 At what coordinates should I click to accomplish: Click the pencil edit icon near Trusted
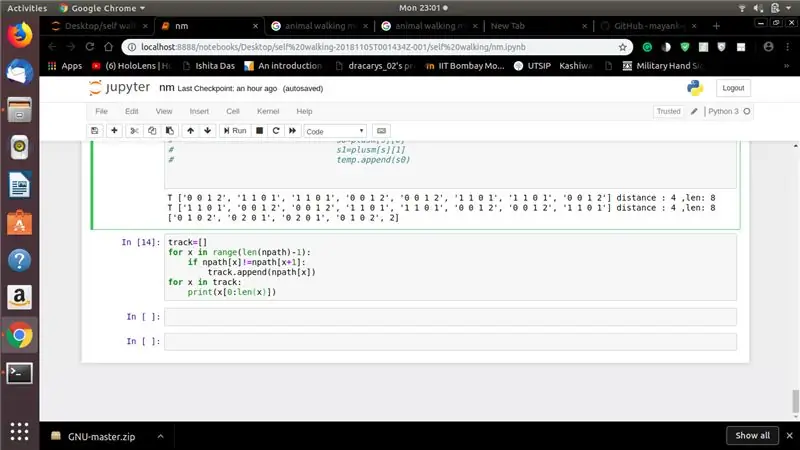click(x=694, y=111)
